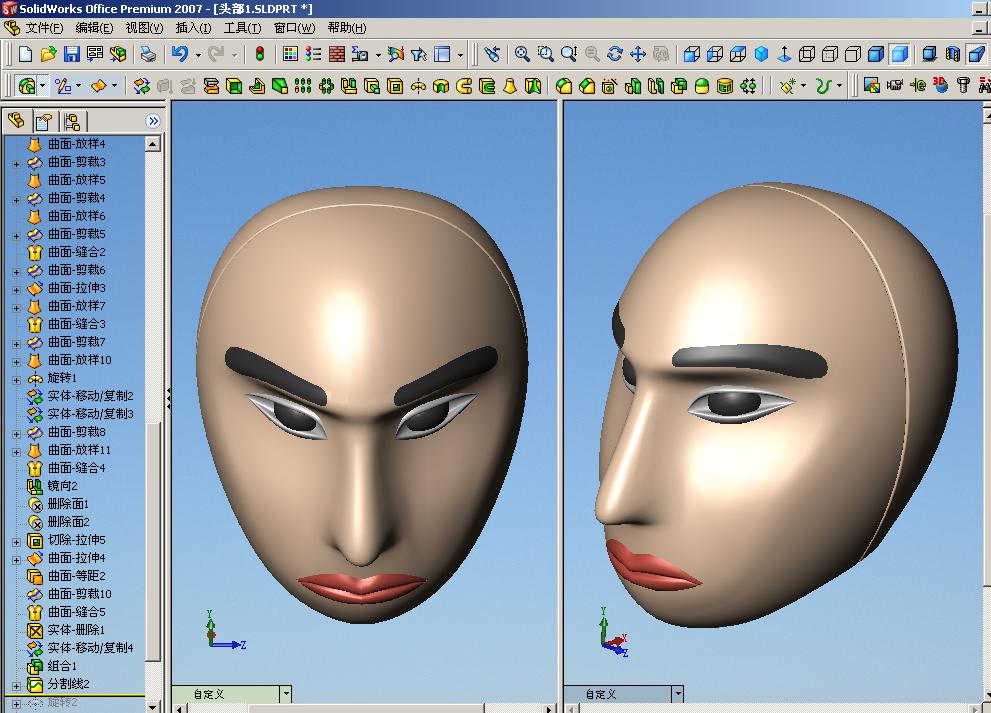Expand the 分割线2 tree node
991x713 pixels.
click(x=16, y=686)
